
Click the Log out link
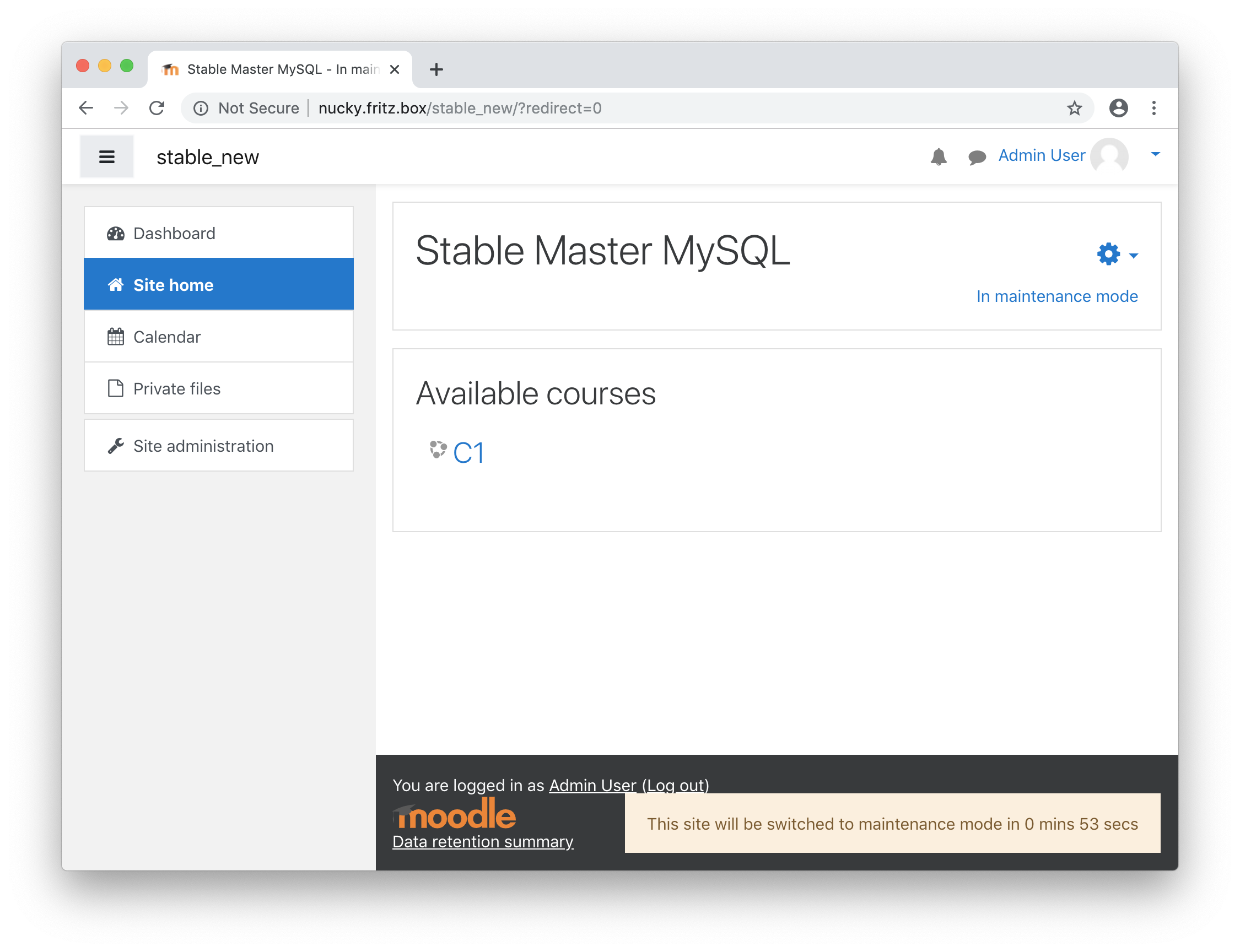676,785
